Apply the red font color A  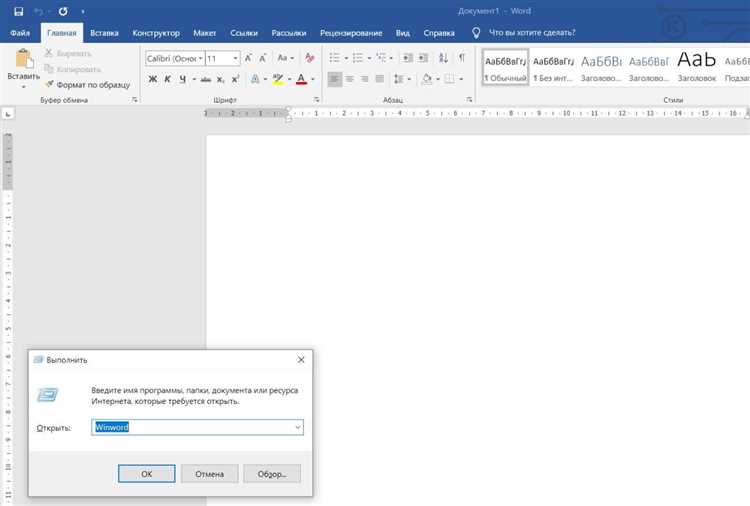[x=301, y=79]
